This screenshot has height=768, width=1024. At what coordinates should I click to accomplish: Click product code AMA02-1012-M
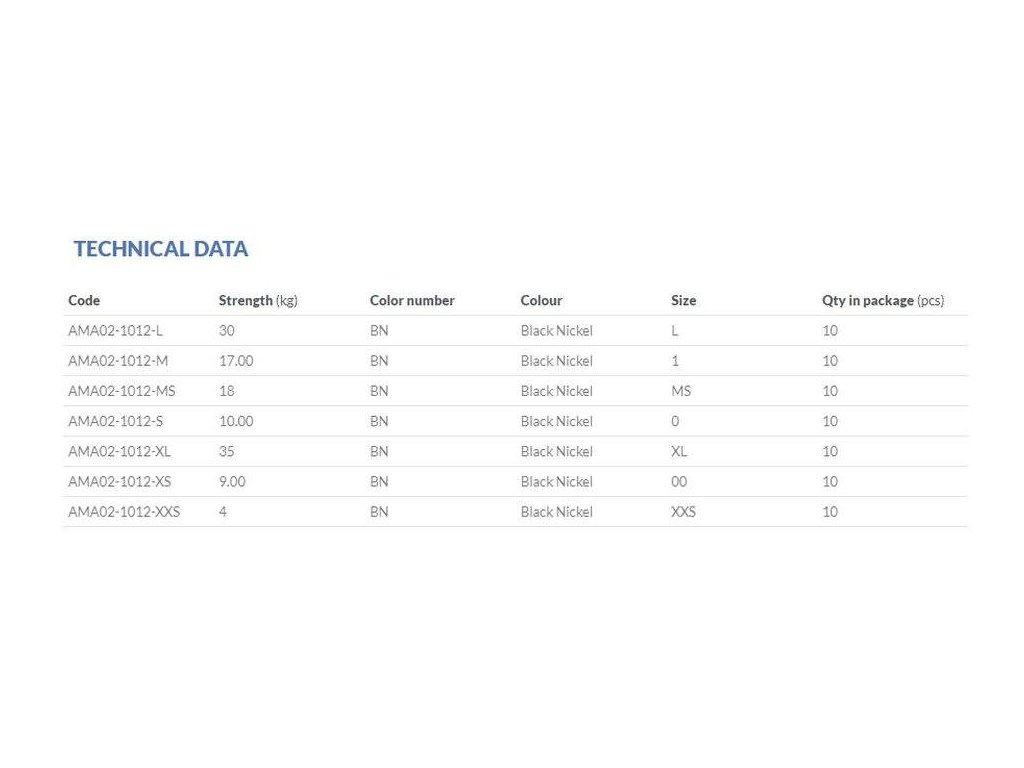(x=118, y=361)
